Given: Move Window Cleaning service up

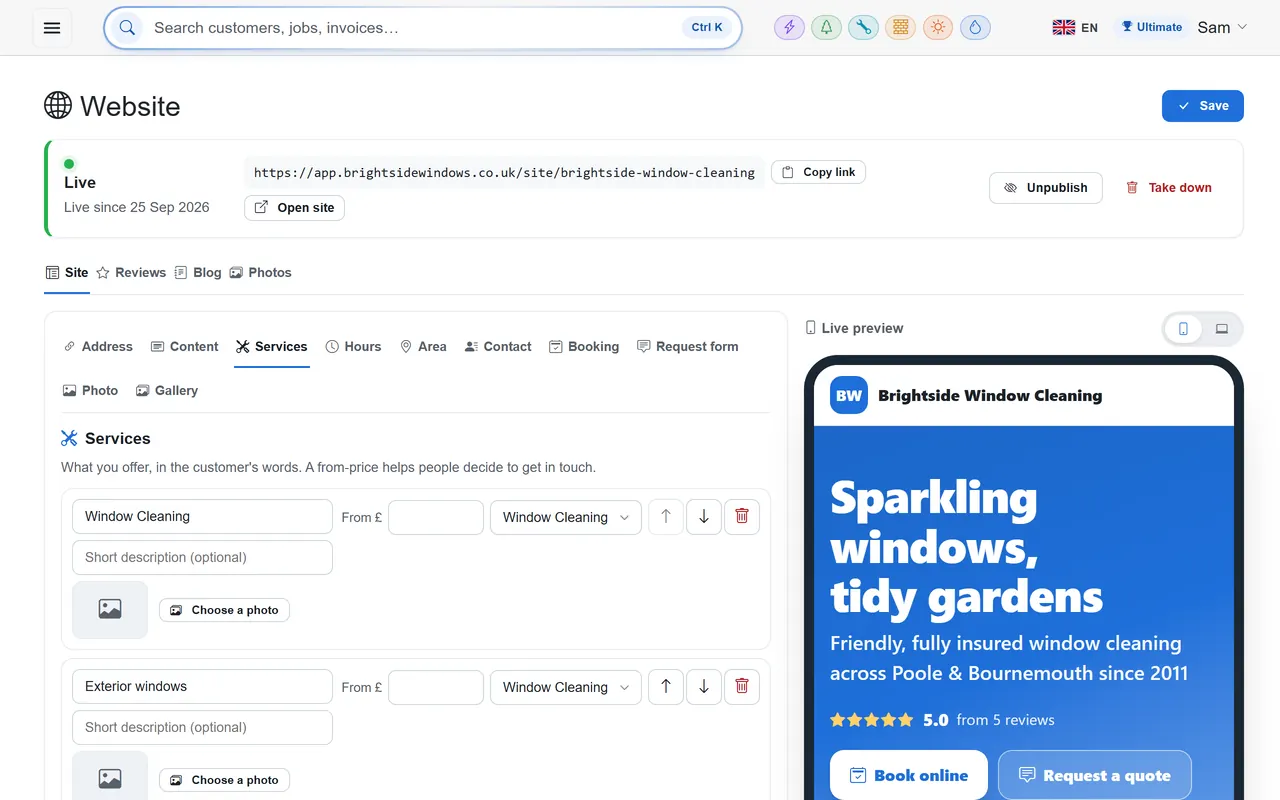Looking at the screenshot, I should coord(666,517).
